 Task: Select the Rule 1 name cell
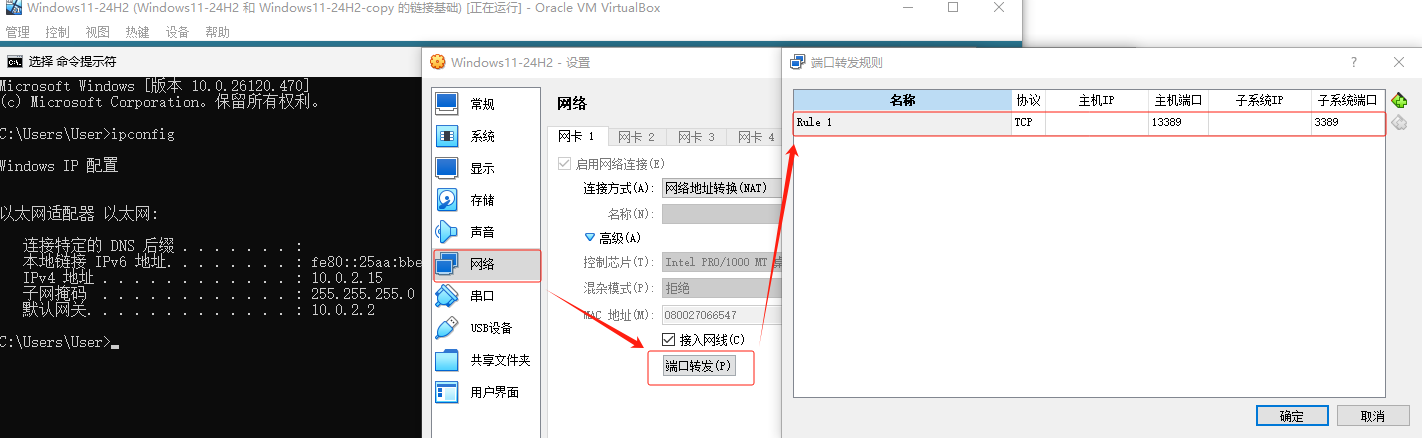point(903,123)
